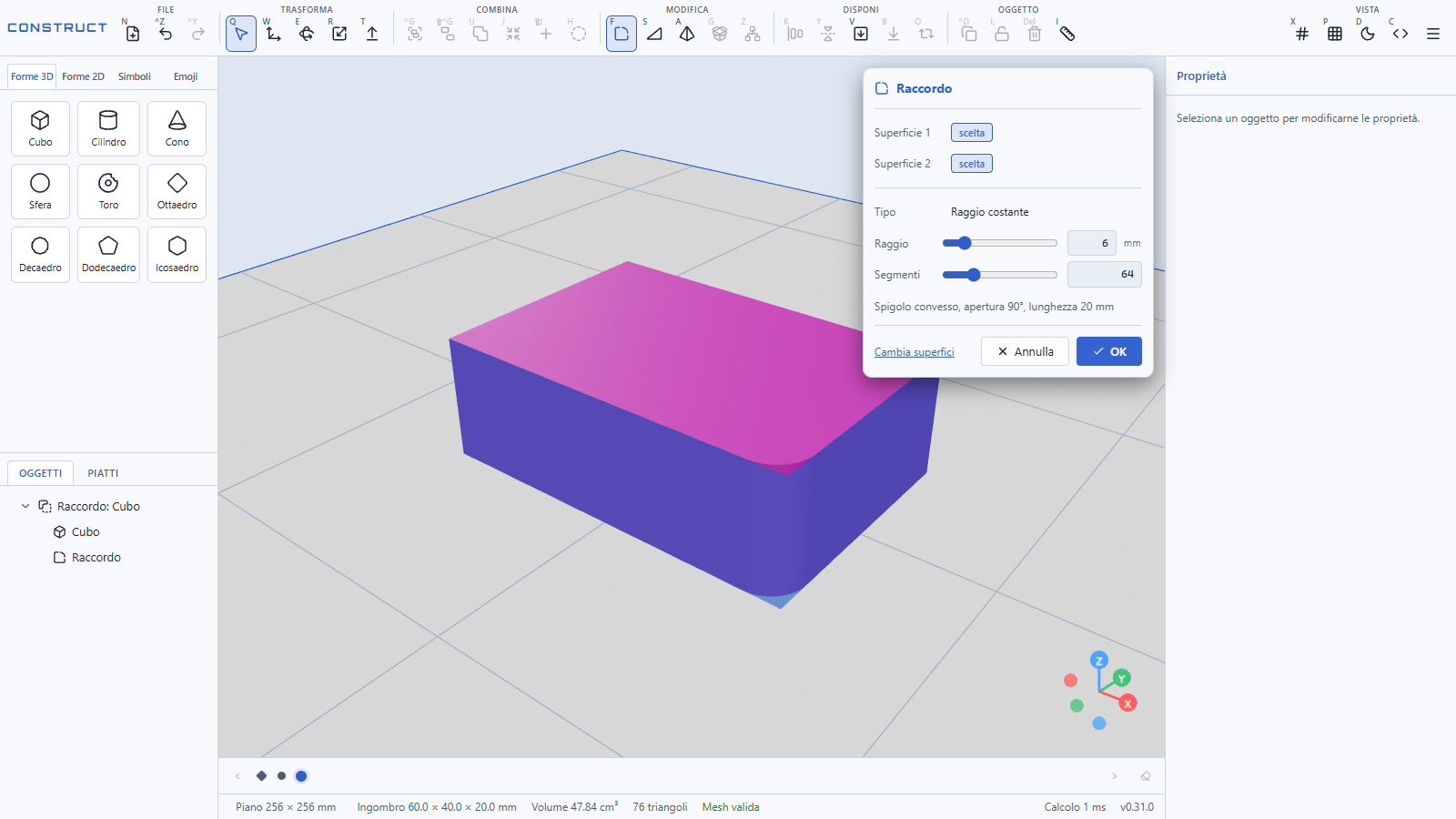The image size is (1456, 819).
Task: Click the new file icon
Action: [x=133, y=34]
